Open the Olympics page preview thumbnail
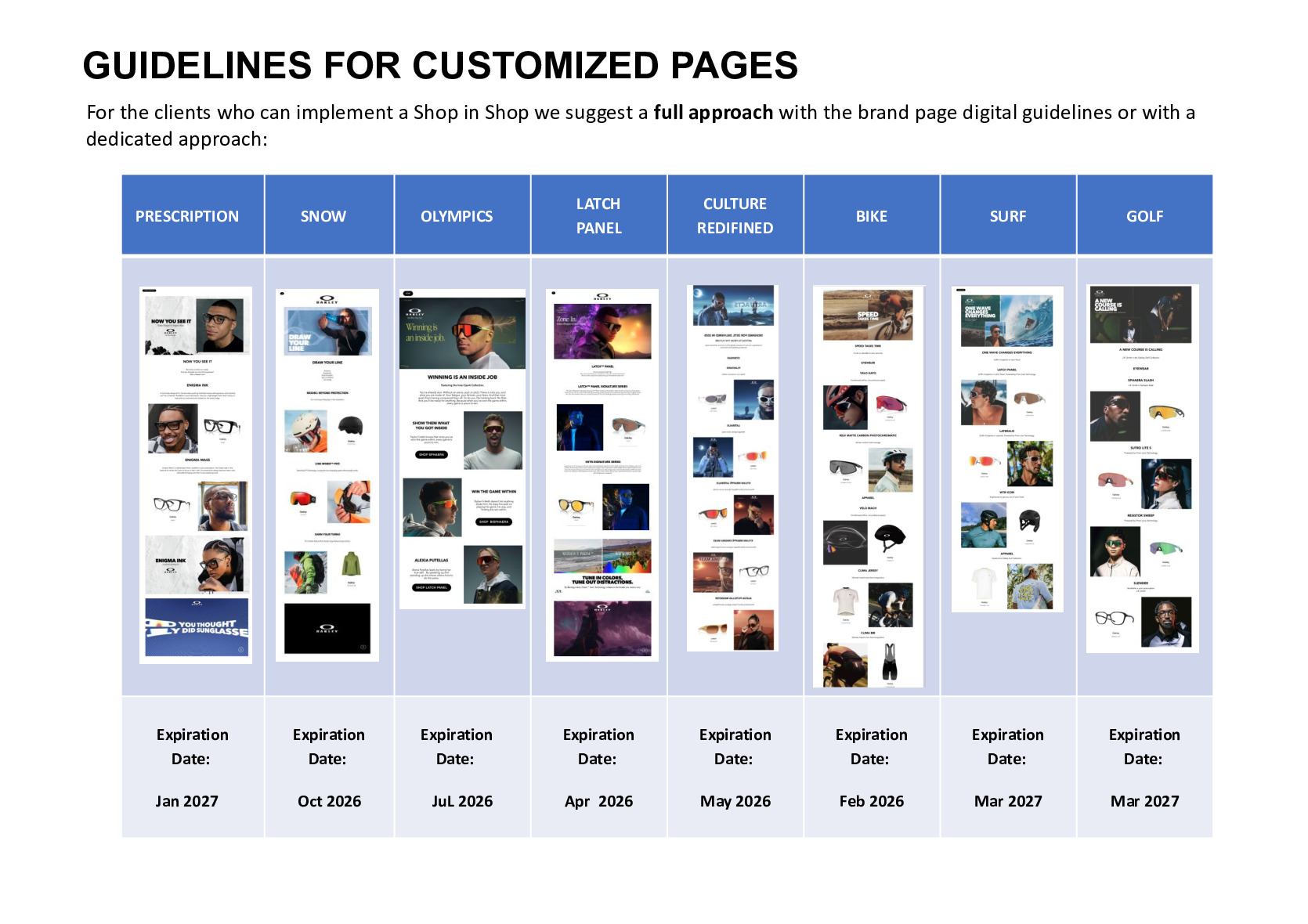The image size is (1308, 924). click(x=463, y=449)
